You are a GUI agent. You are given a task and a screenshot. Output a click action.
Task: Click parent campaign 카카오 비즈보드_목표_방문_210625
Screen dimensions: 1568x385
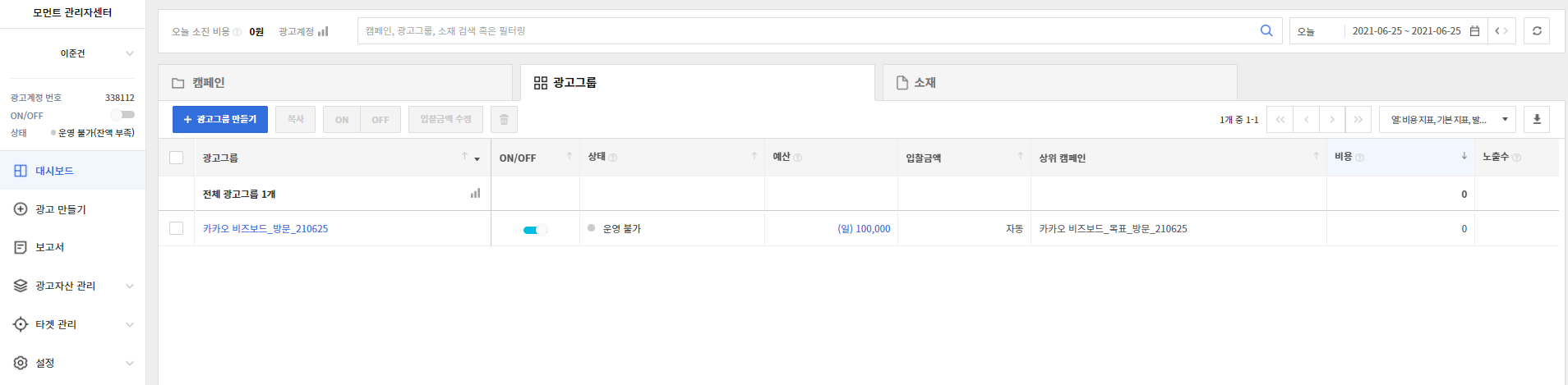coord(1113,229)
